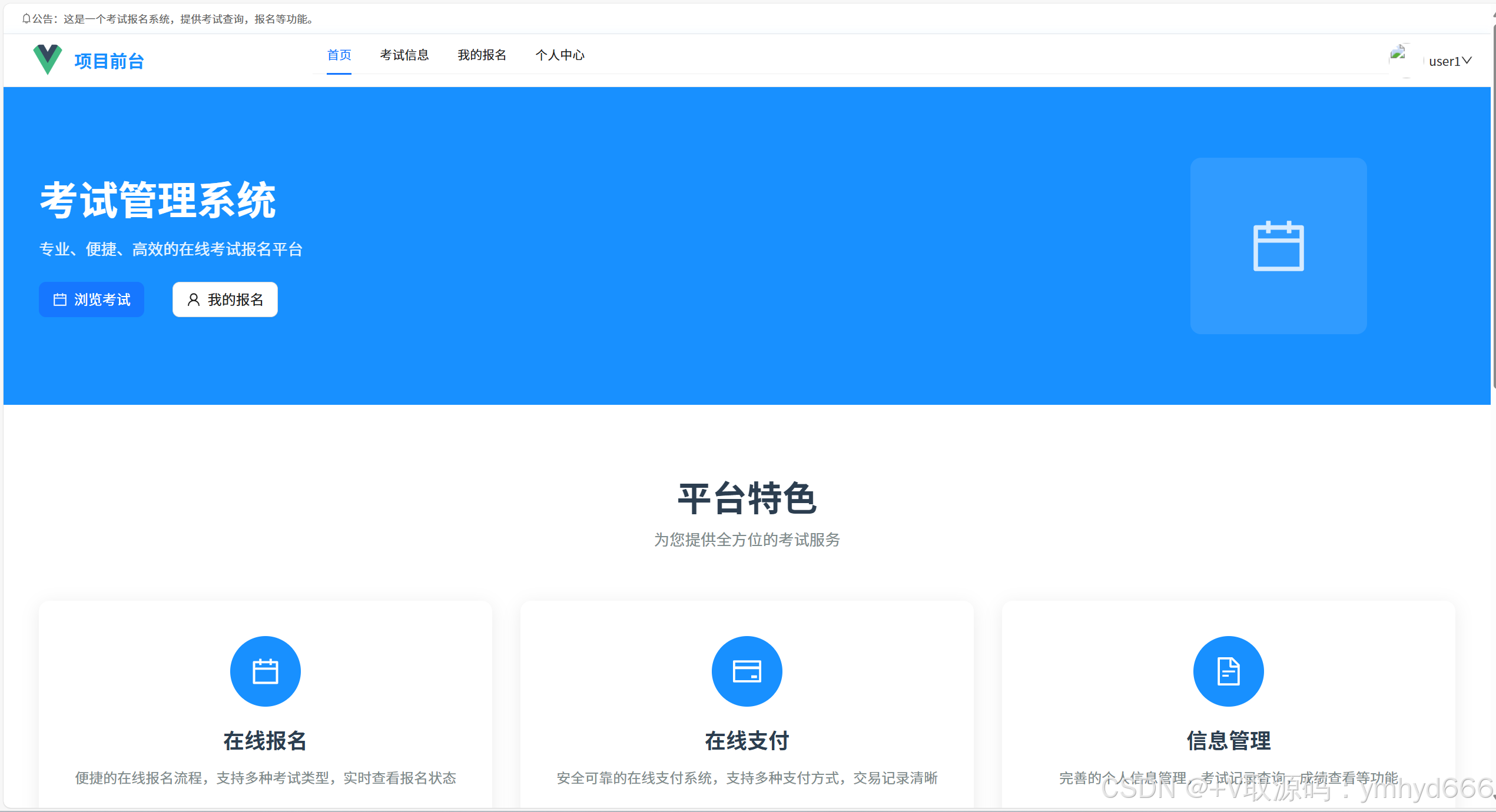This screenshot has height=812, width=1496.
Task: Click the large calendar icon in banner
Action: (1278, 246)
